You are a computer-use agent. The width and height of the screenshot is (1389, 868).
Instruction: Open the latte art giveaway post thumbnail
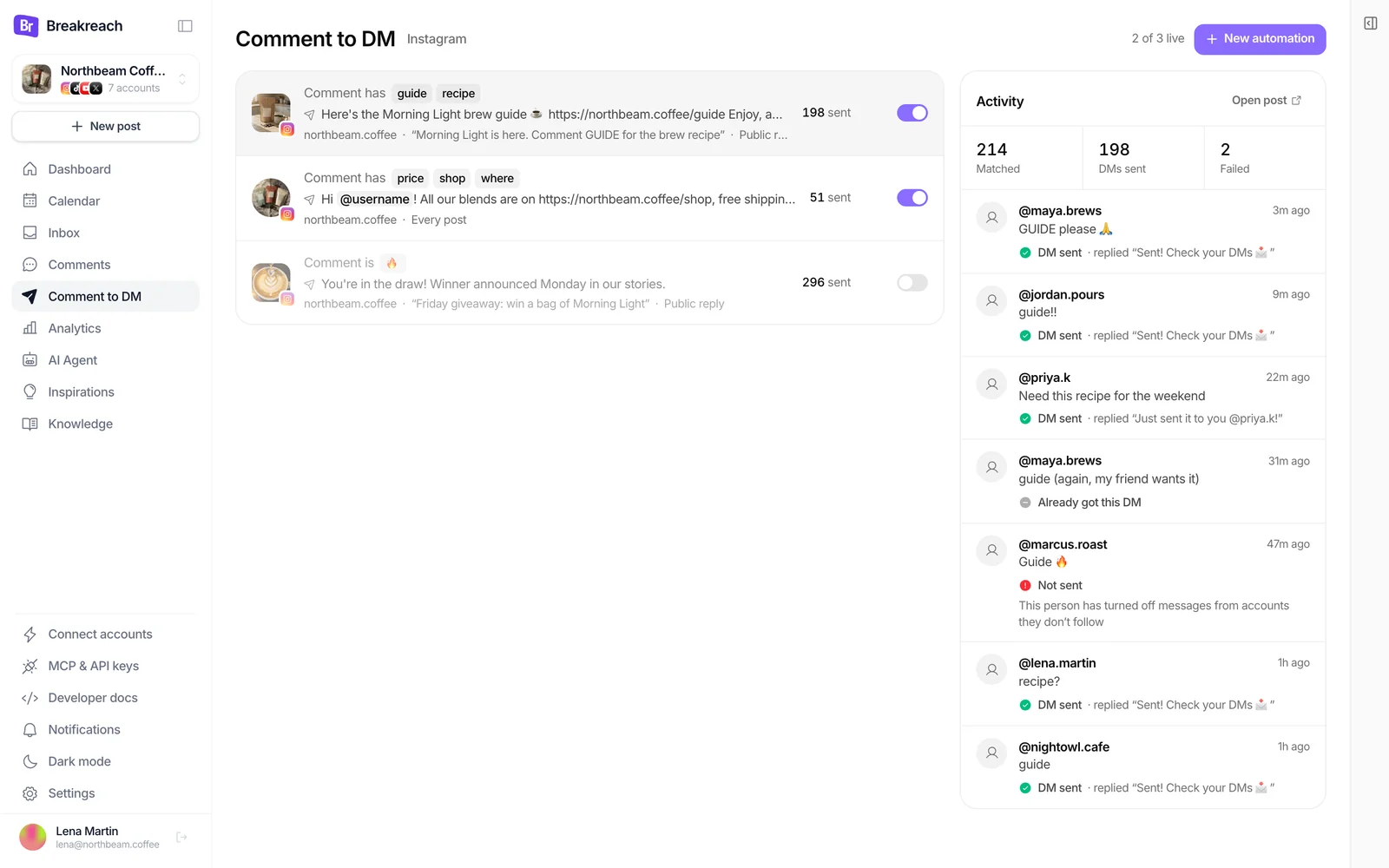point(271,283)
